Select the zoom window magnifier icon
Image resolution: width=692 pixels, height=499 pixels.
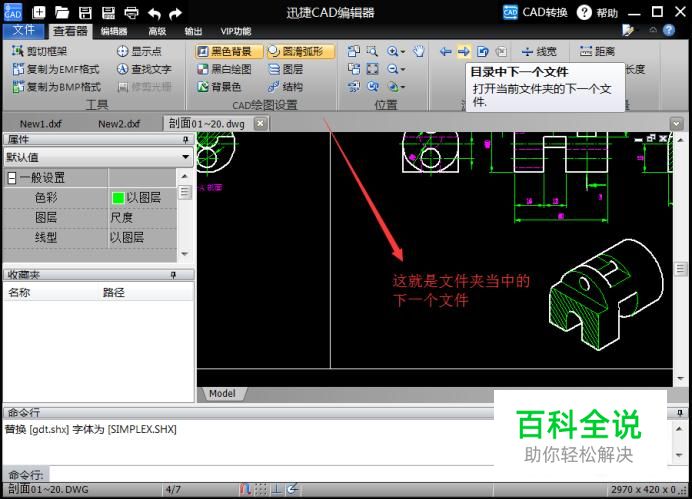[372, 51]
